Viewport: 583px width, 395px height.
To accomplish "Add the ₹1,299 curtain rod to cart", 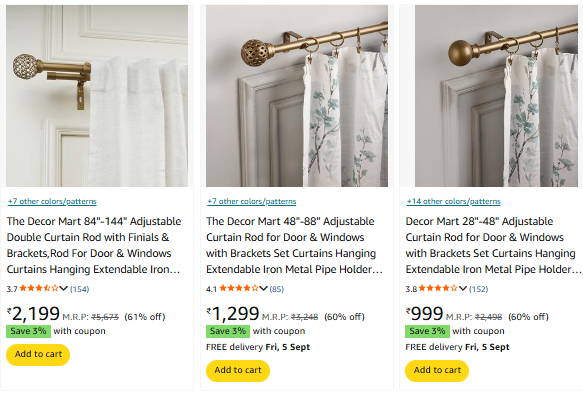I will point(238,370).
